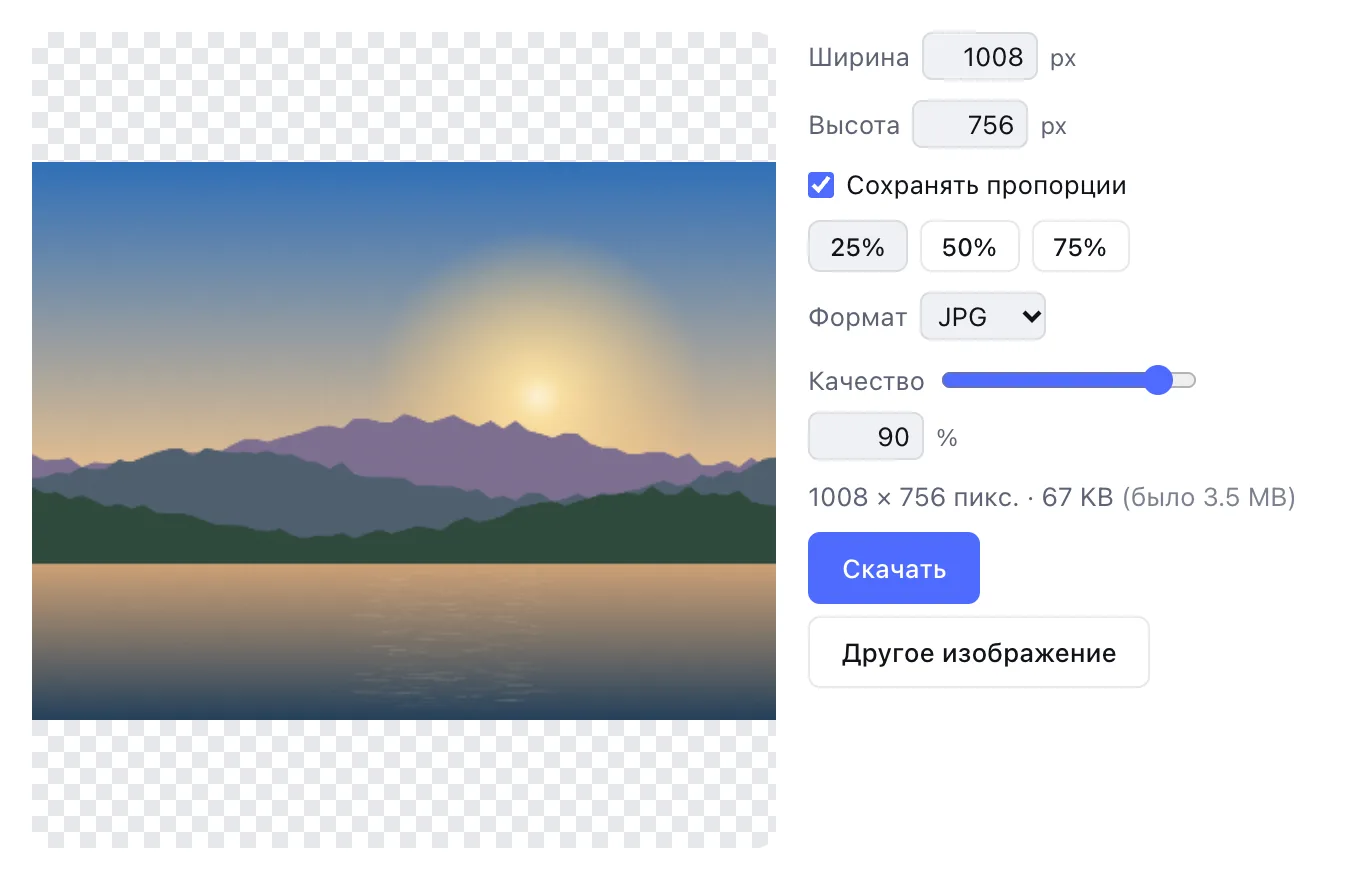Set scale using the 75% preset
The width and height of the screenshot is (1360, 880).
pos(1081,247)
